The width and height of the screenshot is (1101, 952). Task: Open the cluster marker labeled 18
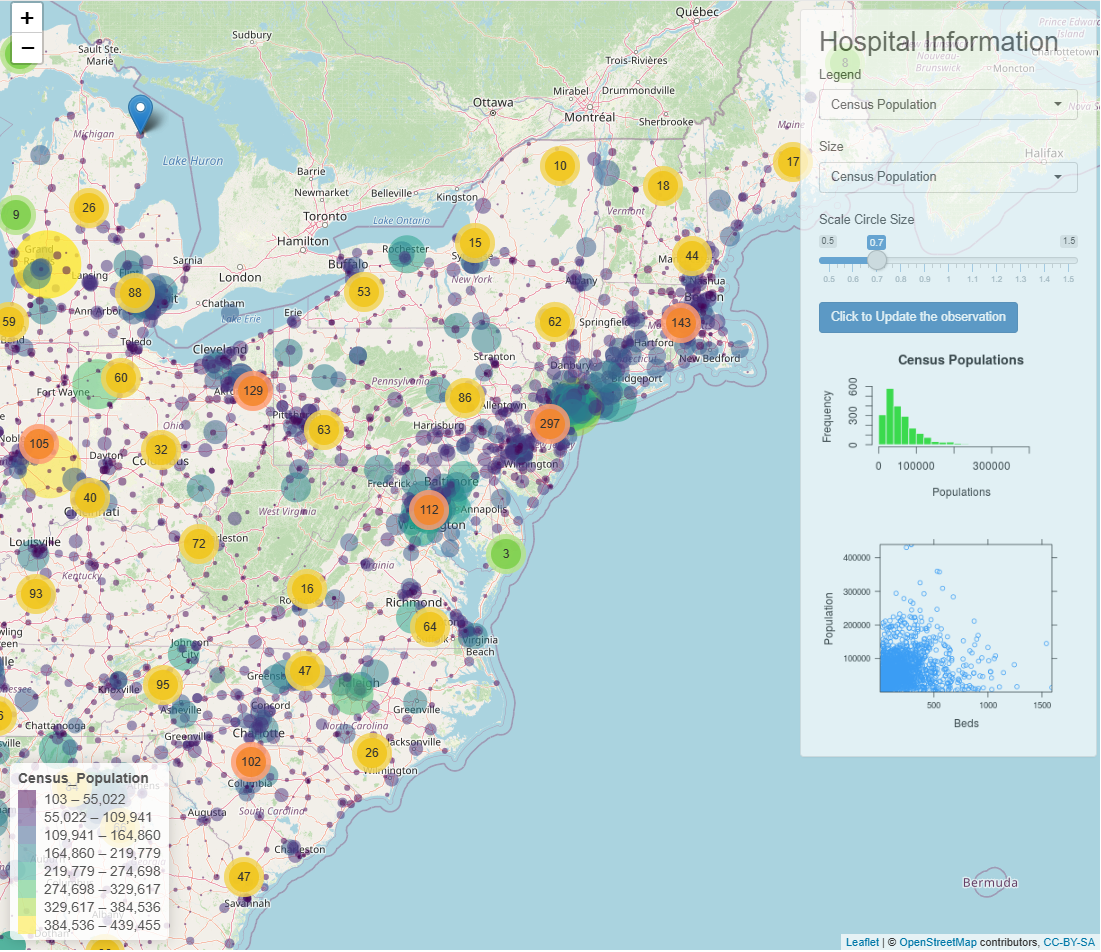coord(663,185)
